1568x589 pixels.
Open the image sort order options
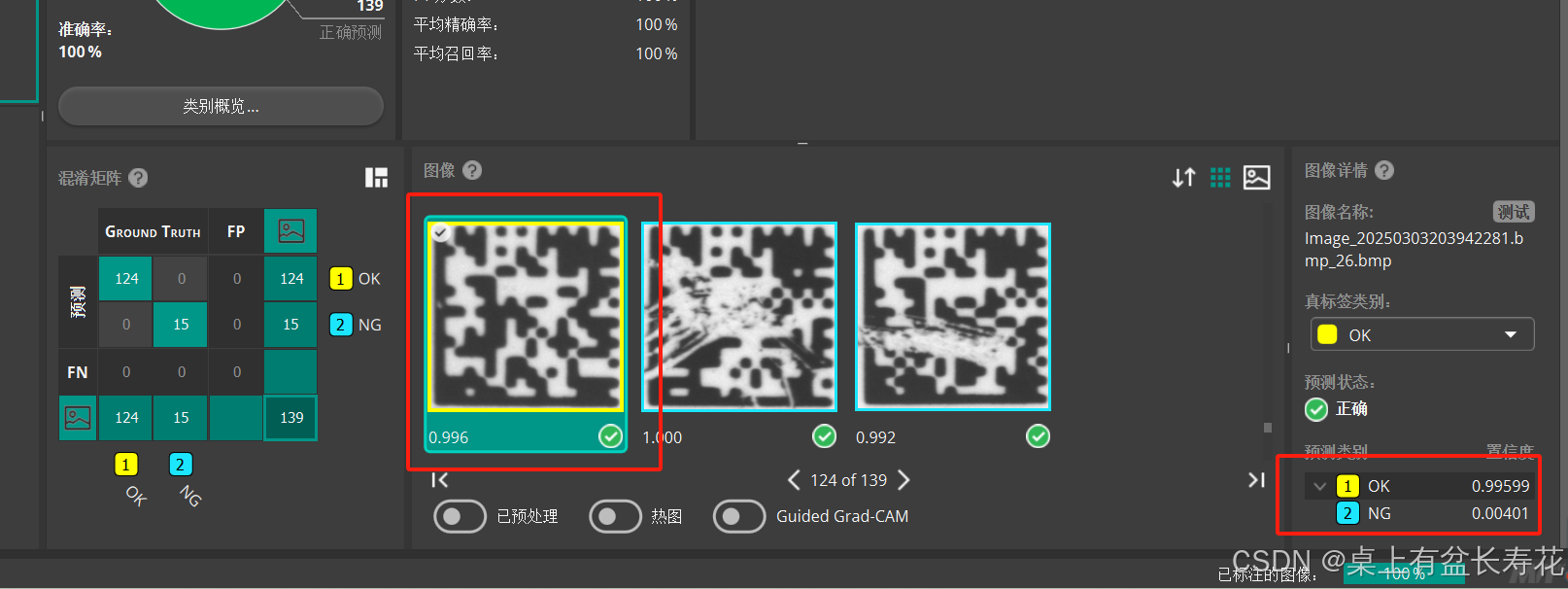[1183, 177]
